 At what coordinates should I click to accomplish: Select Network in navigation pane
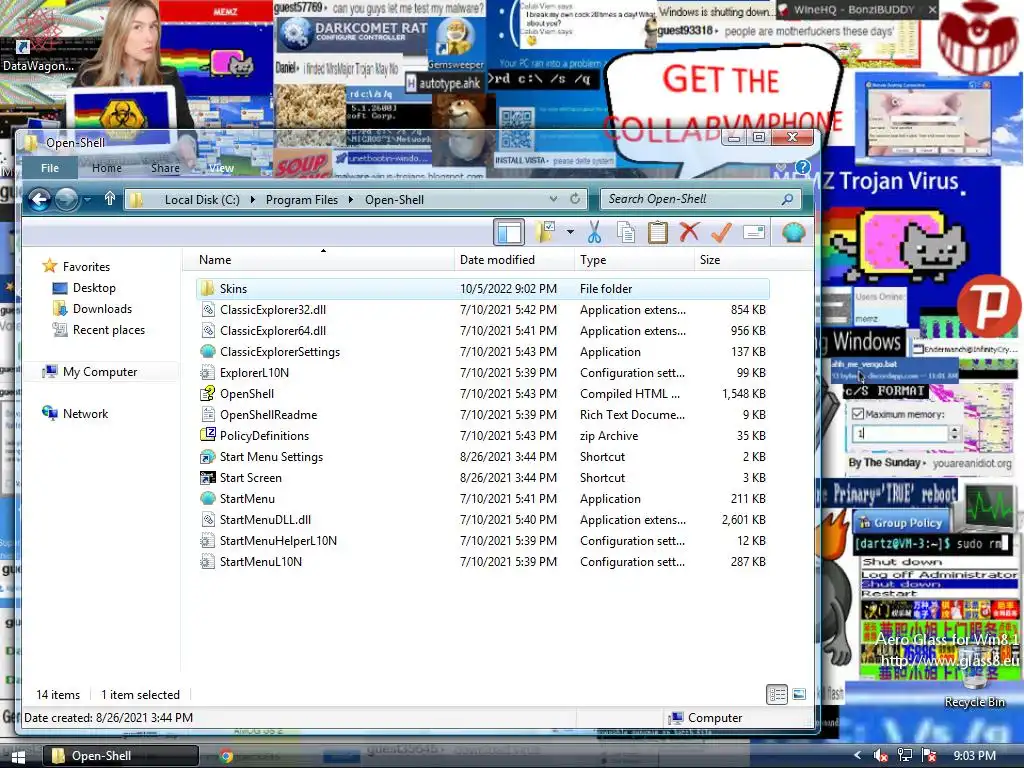[x=85, y=413]
